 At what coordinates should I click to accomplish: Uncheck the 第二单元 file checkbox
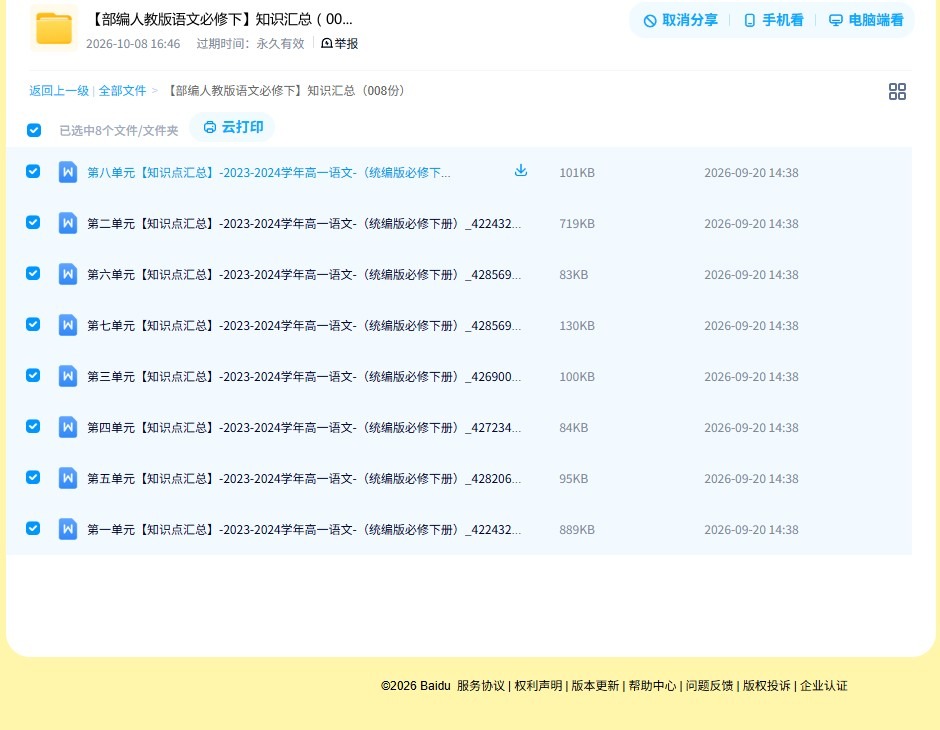pyautogui.click(x=33, y=222)
